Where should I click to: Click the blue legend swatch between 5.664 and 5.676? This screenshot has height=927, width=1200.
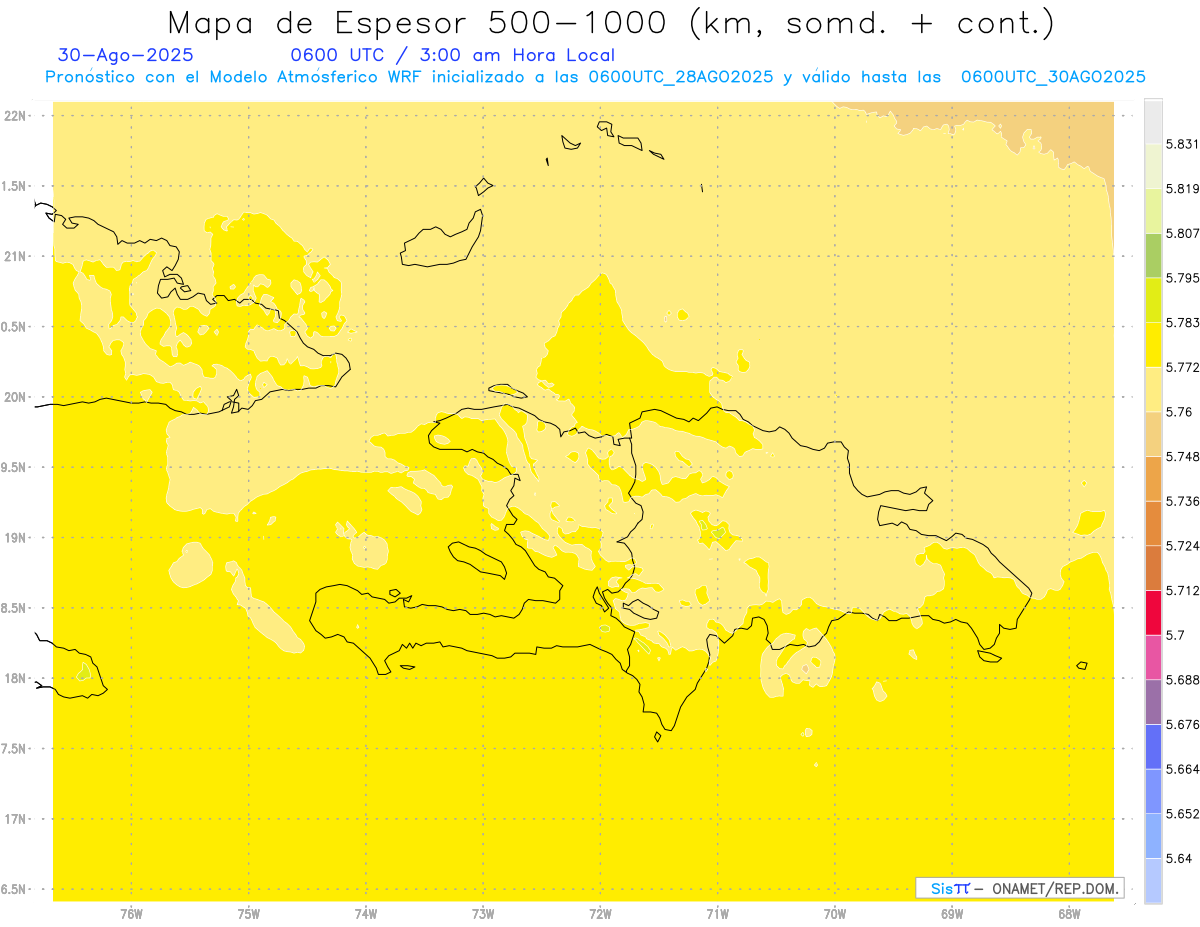click(x=1153, y=746)
